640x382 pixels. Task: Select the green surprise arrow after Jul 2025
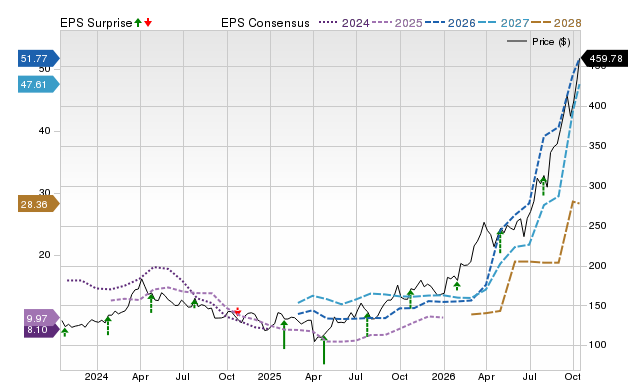(367, 325)
